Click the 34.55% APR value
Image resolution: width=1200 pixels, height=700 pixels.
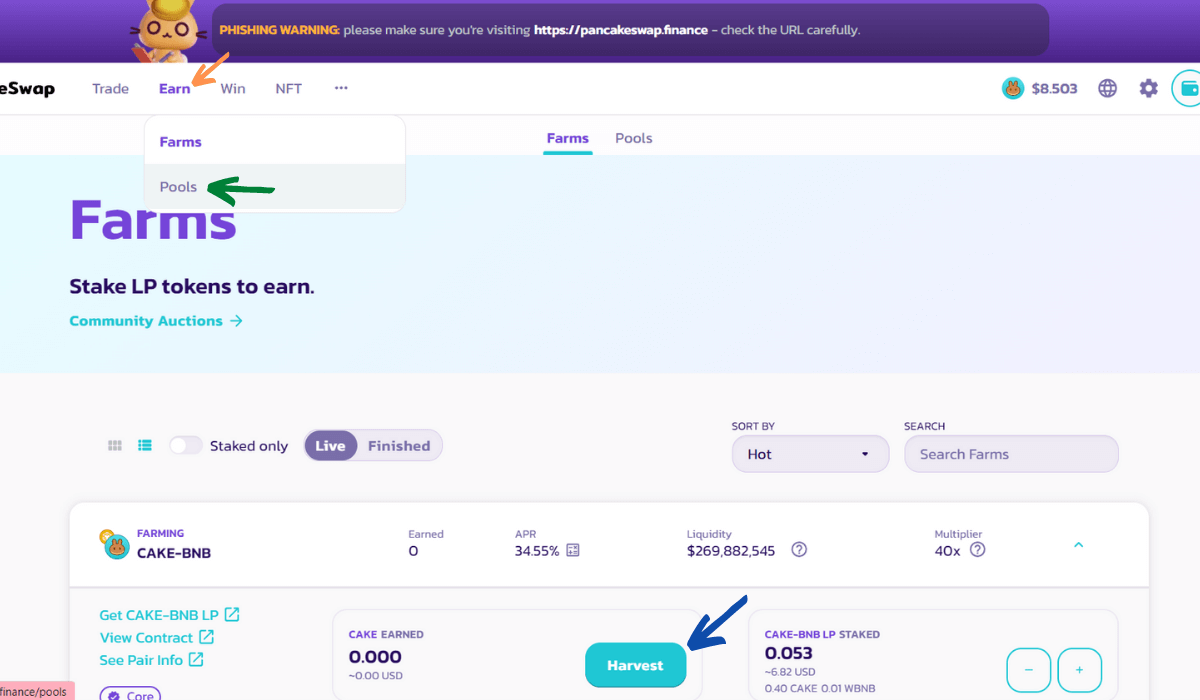pos(537,550)
